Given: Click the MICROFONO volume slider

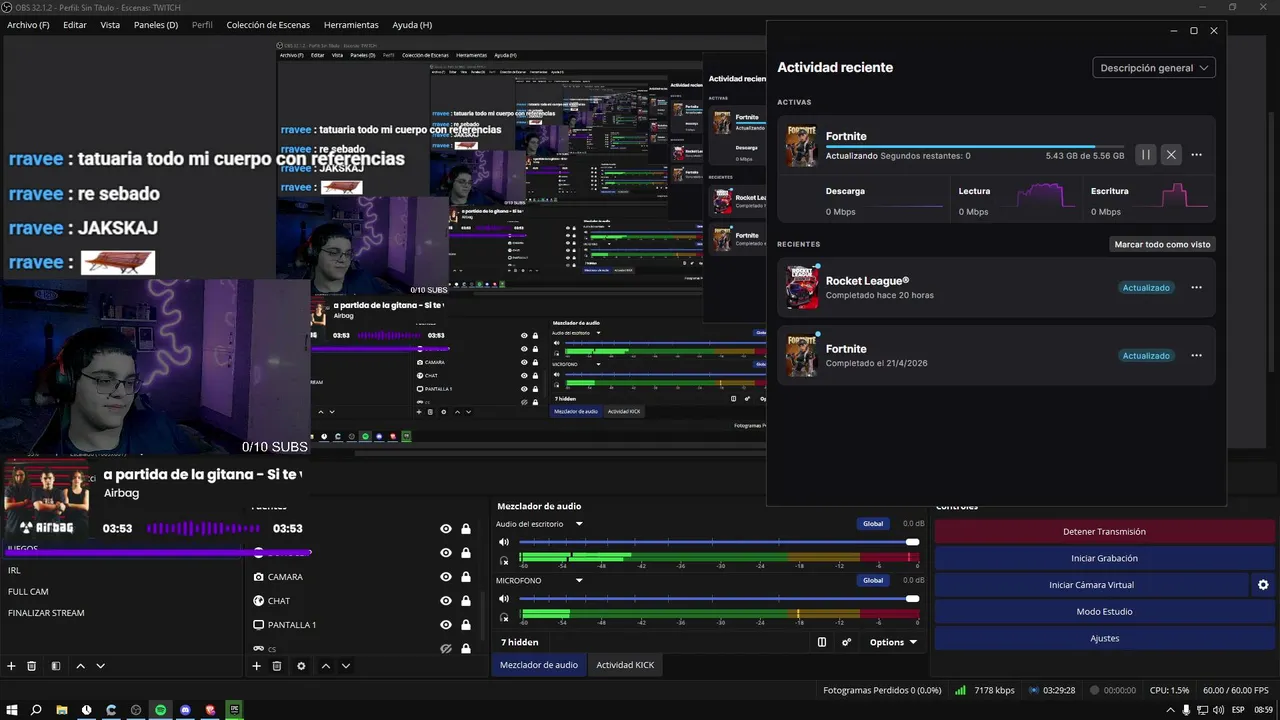Looking at the screenshot, I should coord(719,599).
